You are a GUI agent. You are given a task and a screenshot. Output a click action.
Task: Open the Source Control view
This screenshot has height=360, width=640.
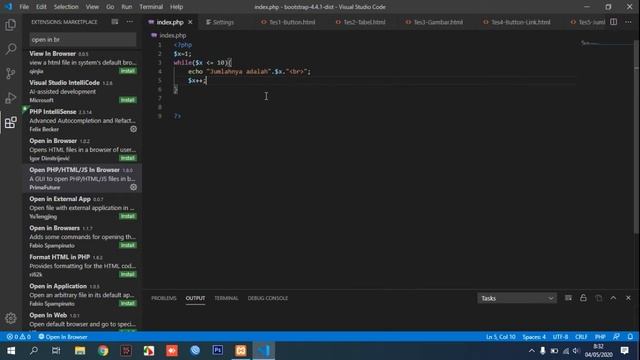click(x=11, y=73)
